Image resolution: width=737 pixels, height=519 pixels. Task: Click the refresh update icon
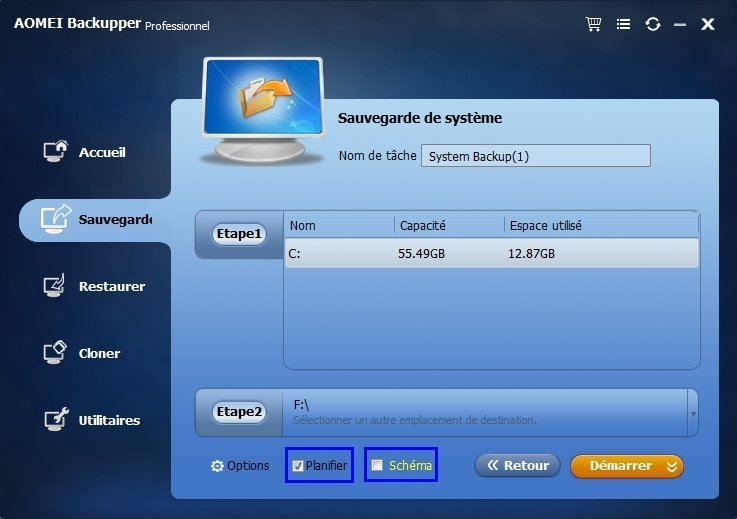pos(653,24)
